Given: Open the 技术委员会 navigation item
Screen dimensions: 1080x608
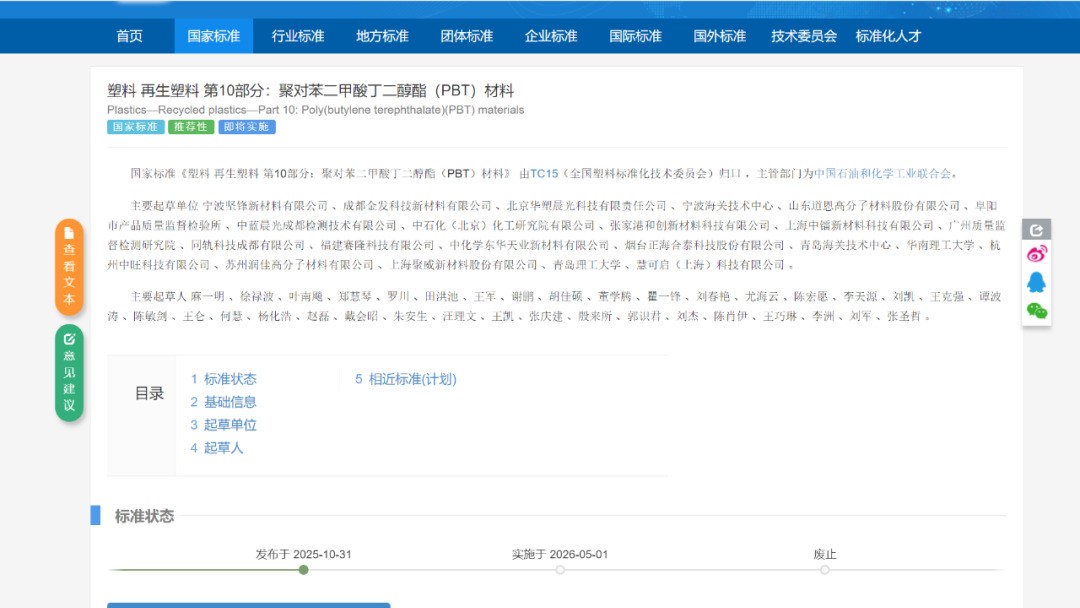Looking at the screenshot, I should coord(803,36).
